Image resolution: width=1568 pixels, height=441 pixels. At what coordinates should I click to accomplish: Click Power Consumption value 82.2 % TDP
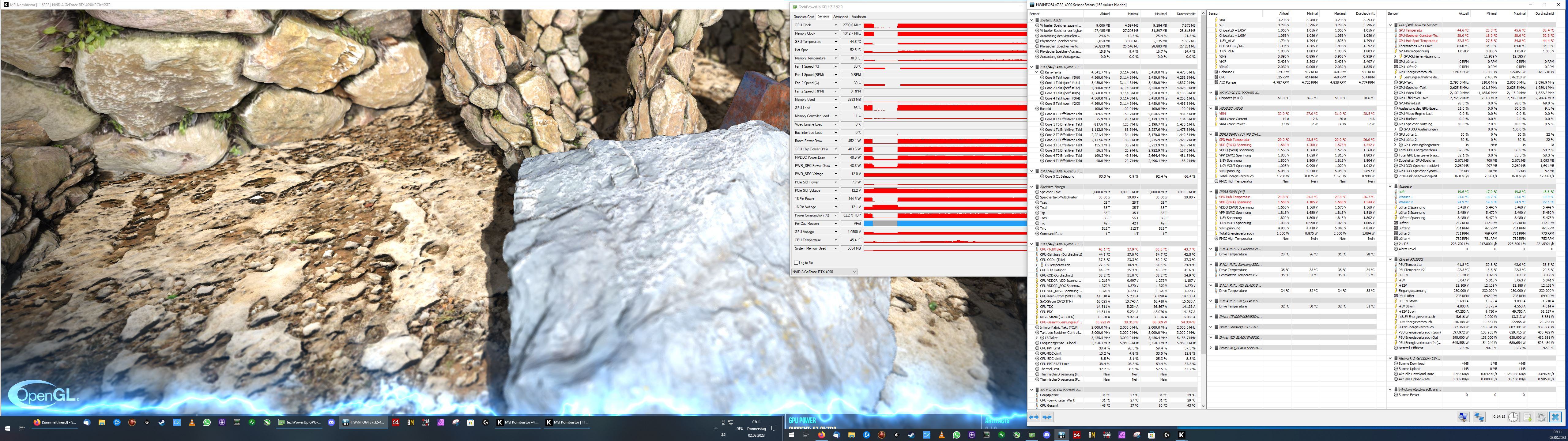tap(852, 215)
